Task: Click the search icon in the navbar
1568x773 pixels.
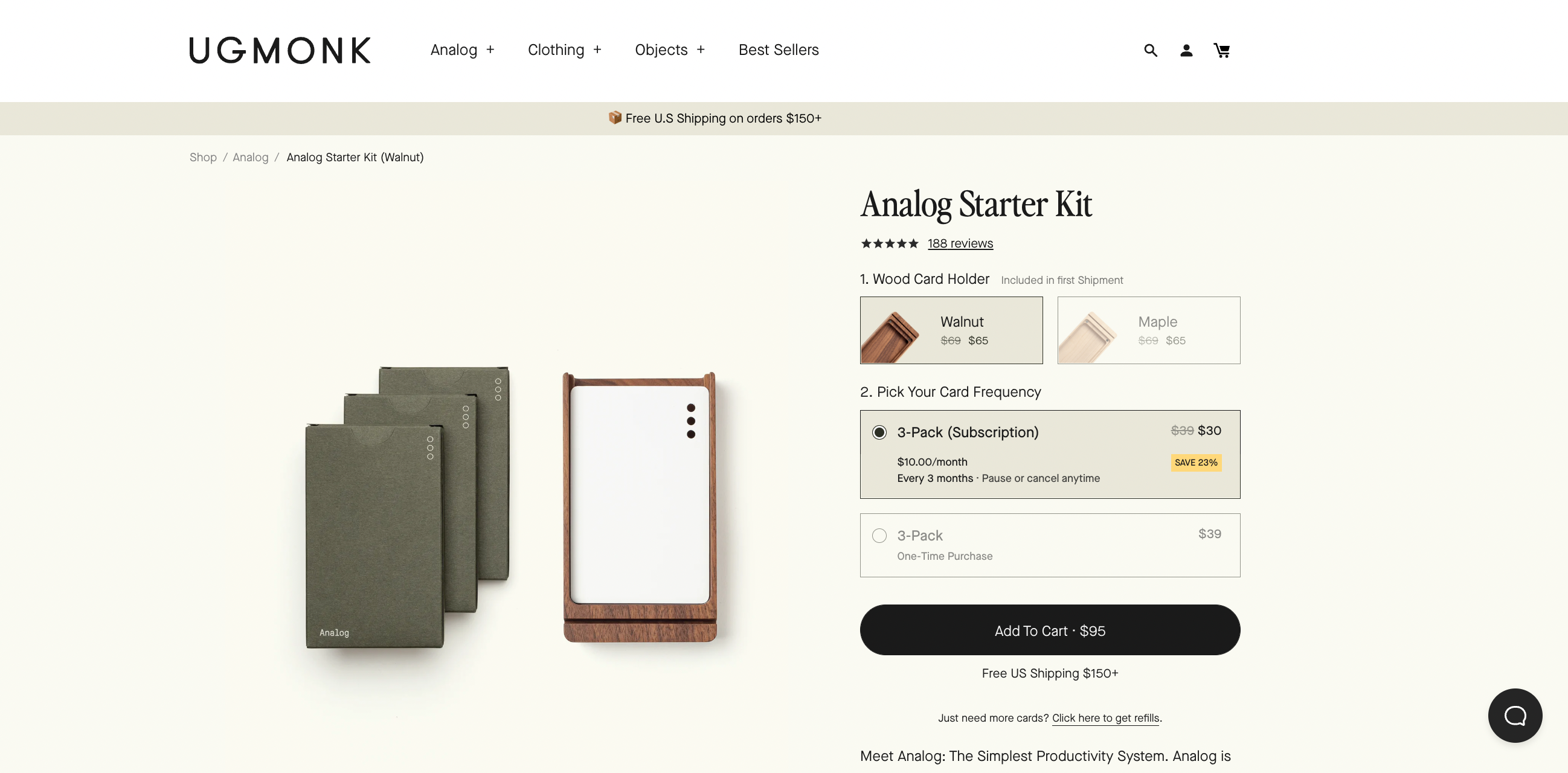Action: coord(1150,49)
